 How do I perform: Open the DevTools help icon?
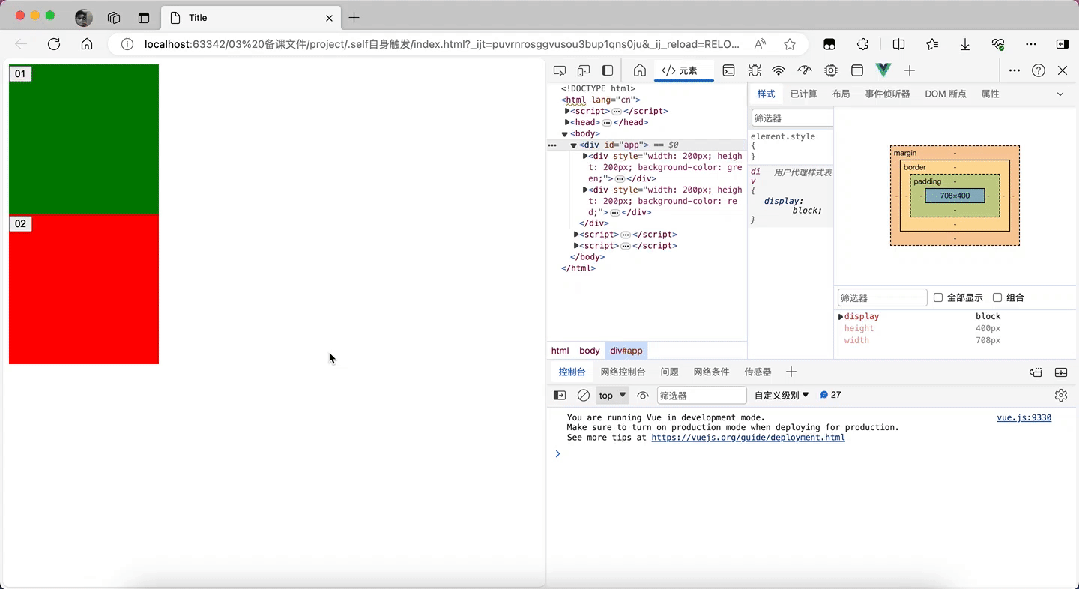[x=1038, y=70]
